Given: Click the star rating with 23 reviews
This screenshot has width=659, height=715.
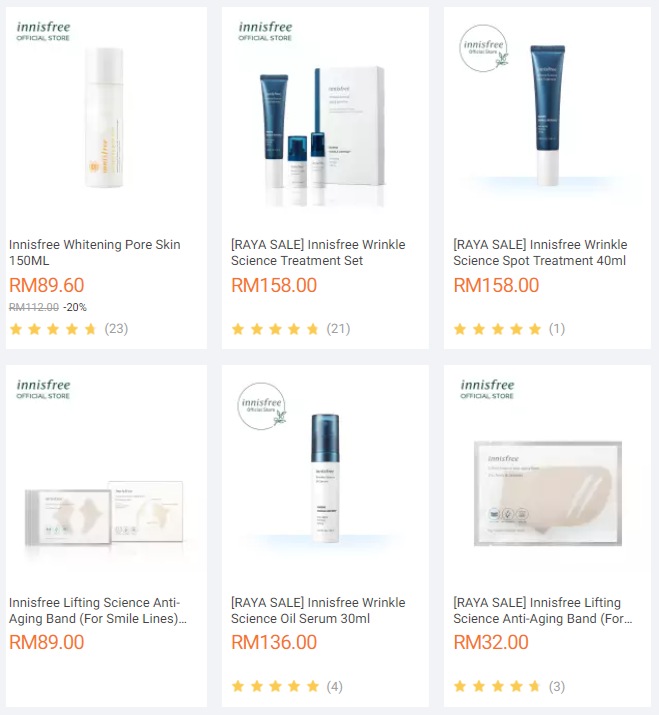Looking at the screenshot, I should 68,329.
